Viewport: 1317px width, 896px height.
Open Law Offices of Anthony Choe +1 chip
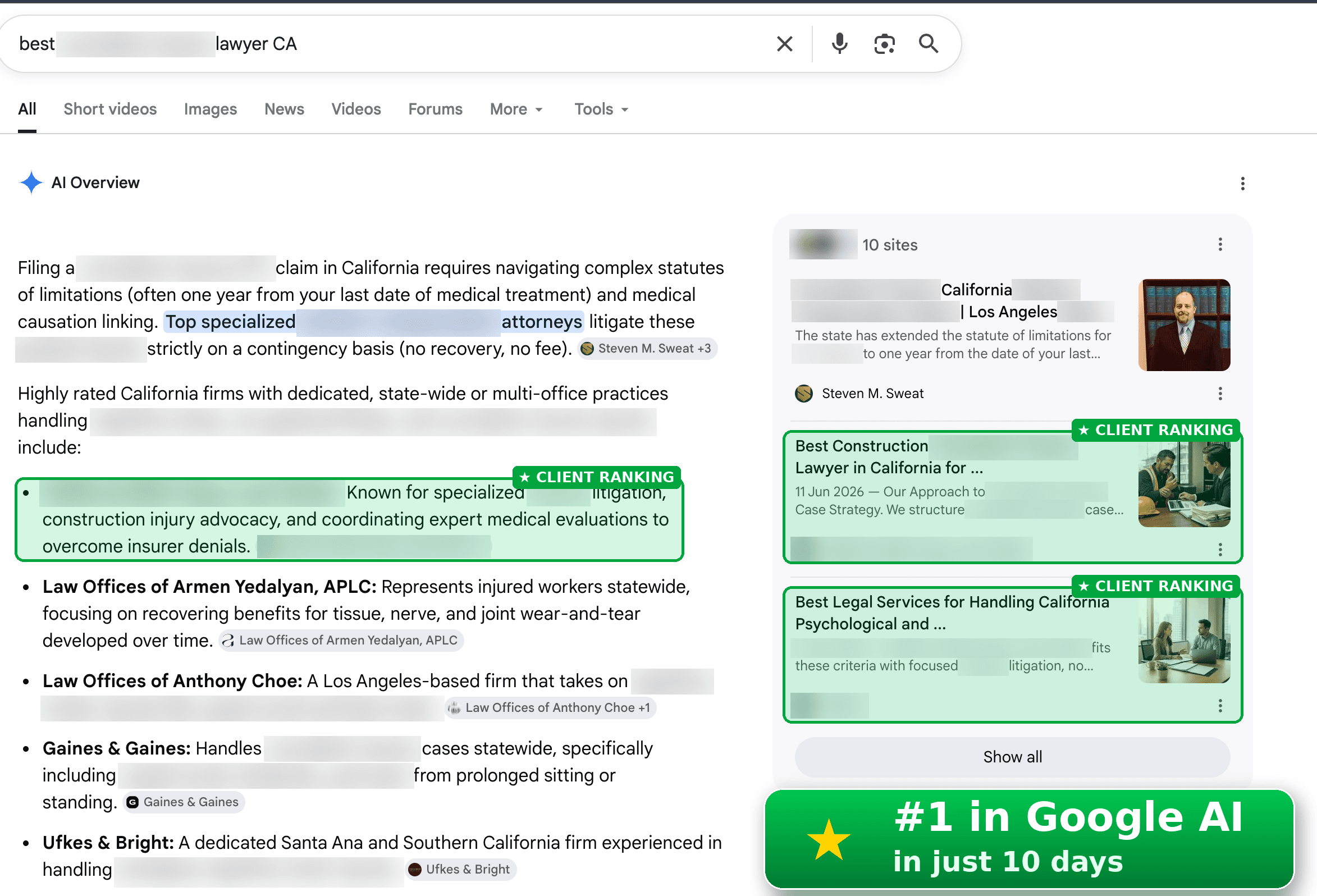point(550,708)
